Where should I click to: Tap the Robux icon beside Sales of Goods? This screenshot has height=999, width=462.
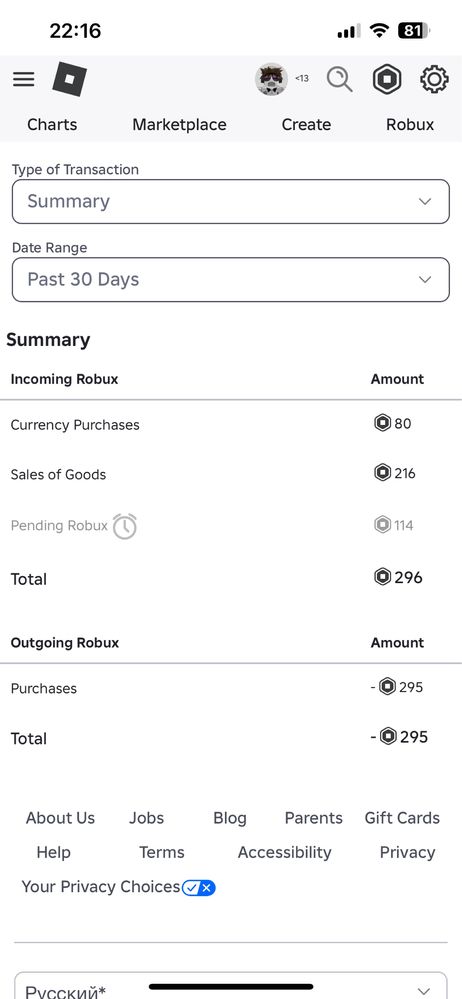(382, 473)
